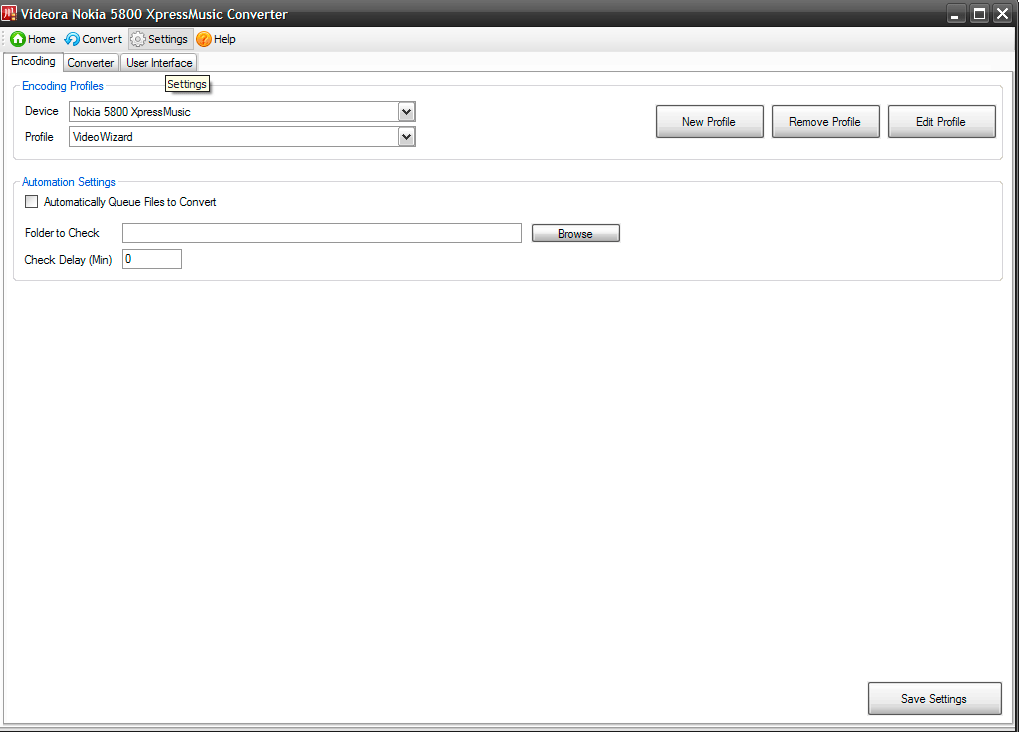
Task: Open the Profile dropdown arrow
Action: point(407,137)
